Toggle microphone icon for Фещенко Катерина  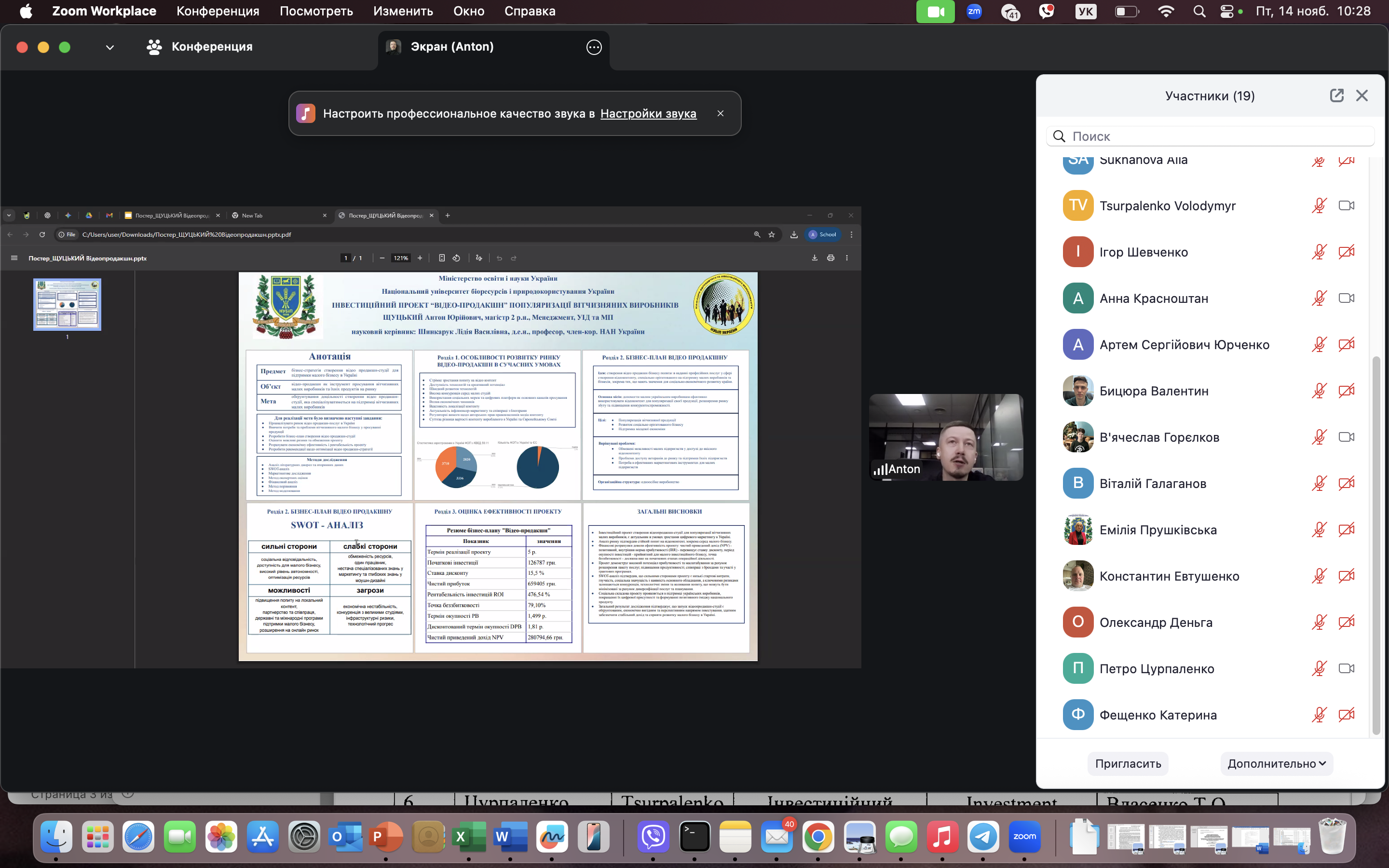(1319, 715)
